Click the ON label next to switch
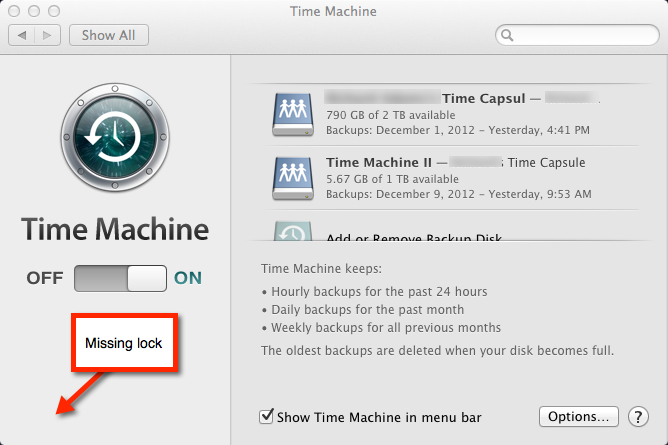This screenshot has height=445, width=668. (x=188, y=278)
